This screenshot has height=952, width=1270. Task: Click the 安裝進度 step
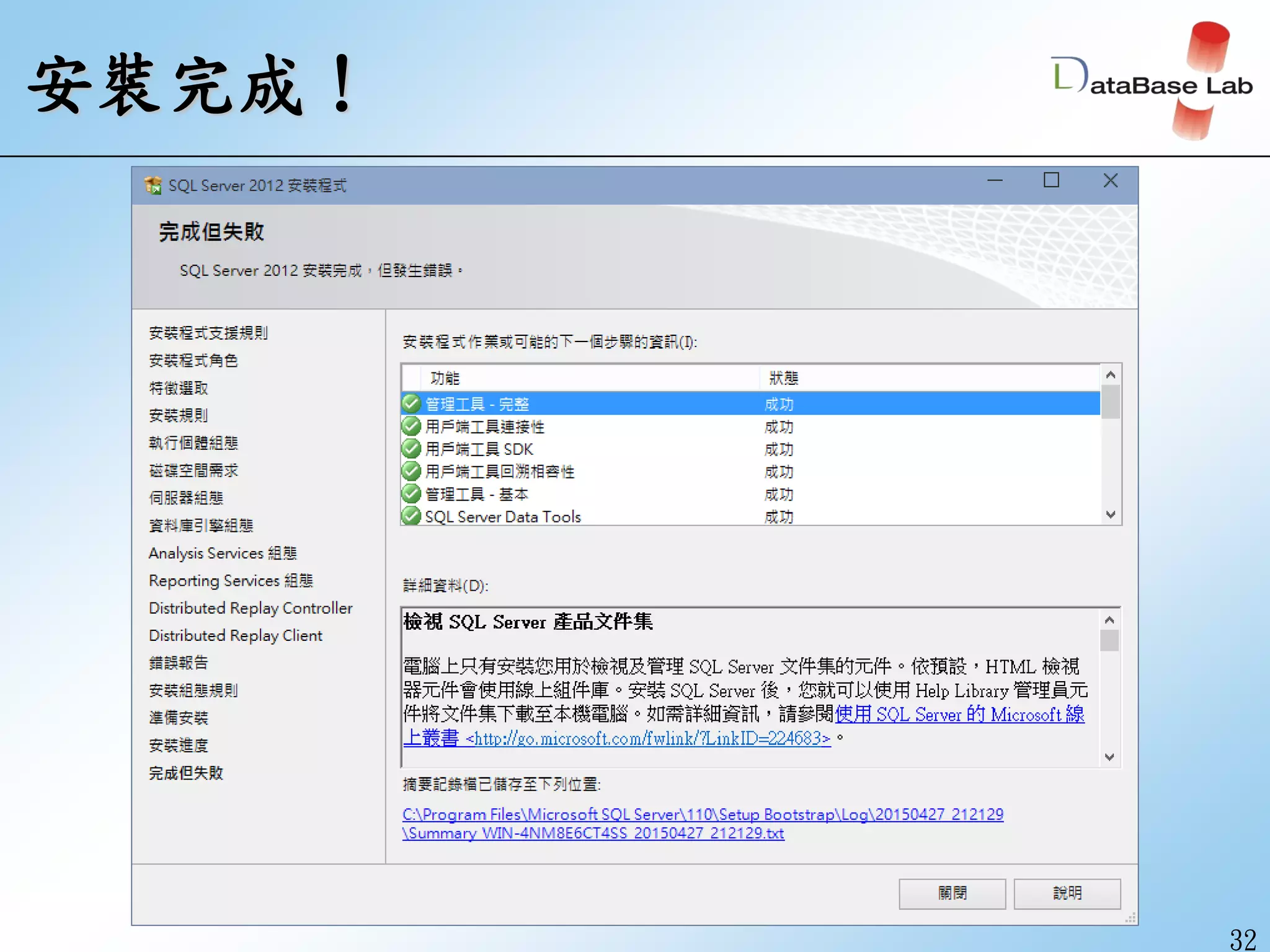click(179, 745)
